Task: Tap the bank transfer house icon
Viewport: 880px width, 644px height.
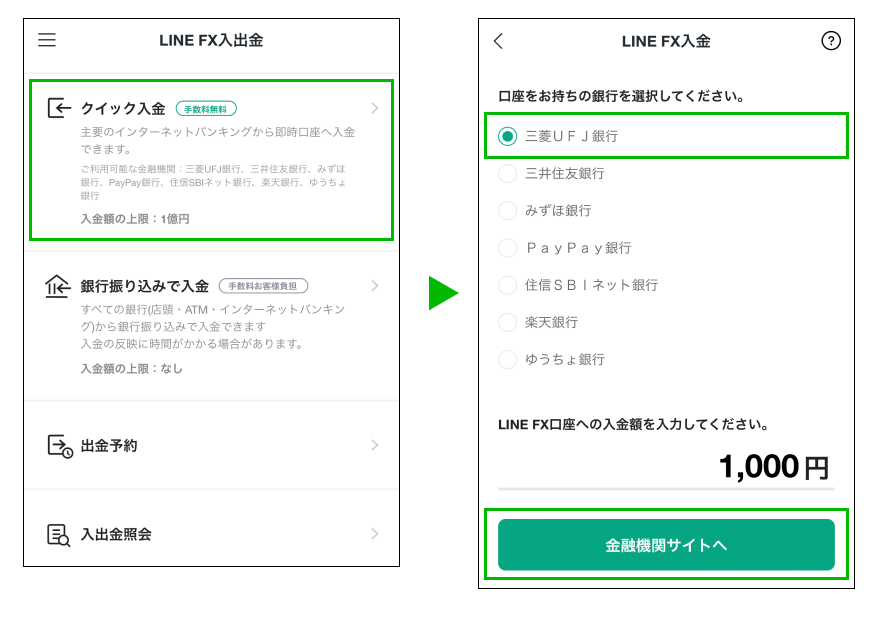Action: point(57,286)
